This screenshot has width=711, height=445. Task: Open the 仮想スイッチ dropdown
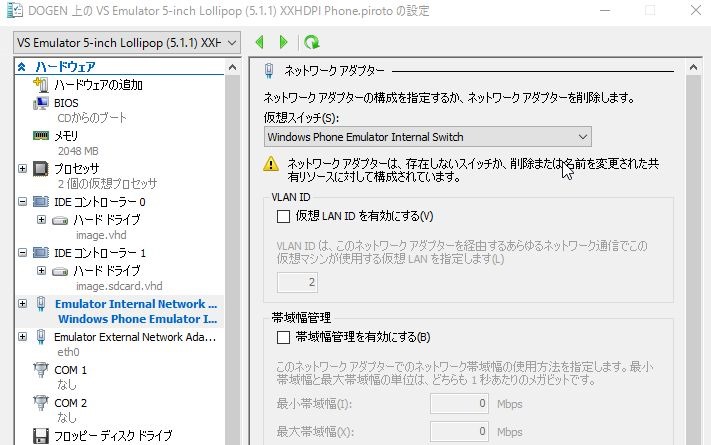[428, 136]
